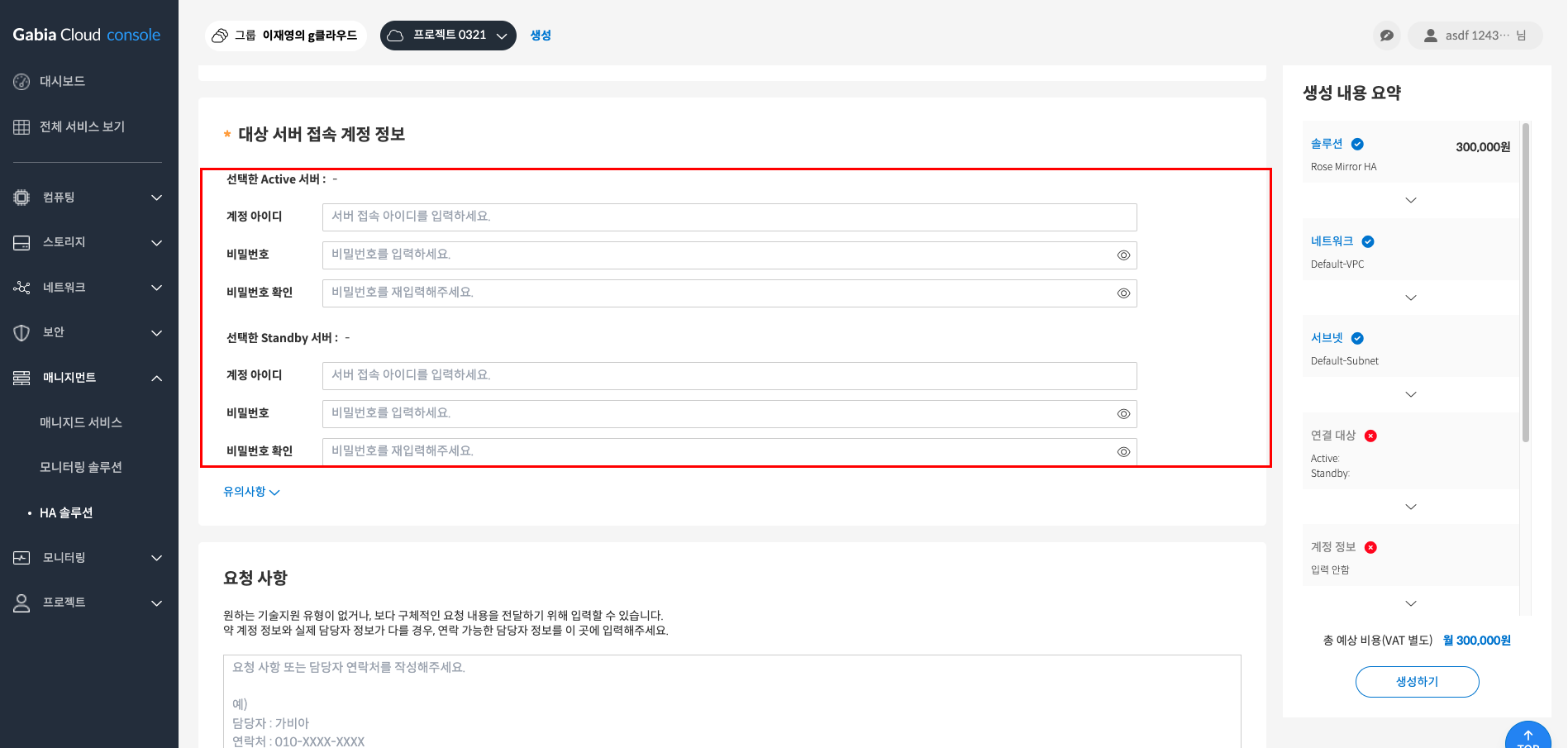Click the 생성하기 button
The width and height of the screenshot is (1568, 748).
pos(1418,682)
